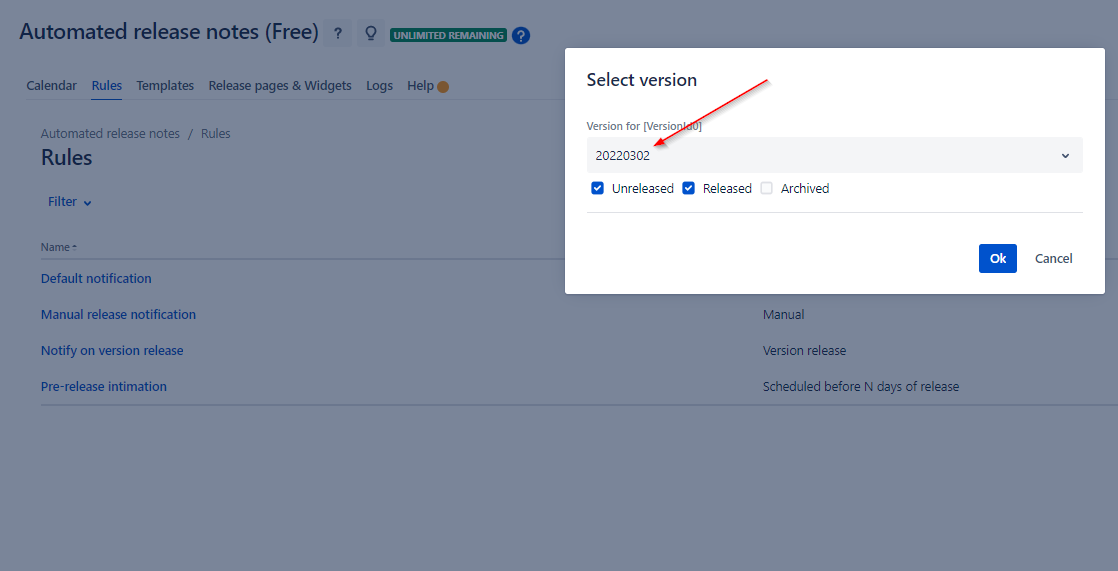Image resolution: width=1118 pixels, height=571 pixels.
Task: Click the Name column sort arrow
Action: click(x=74, y=248)
